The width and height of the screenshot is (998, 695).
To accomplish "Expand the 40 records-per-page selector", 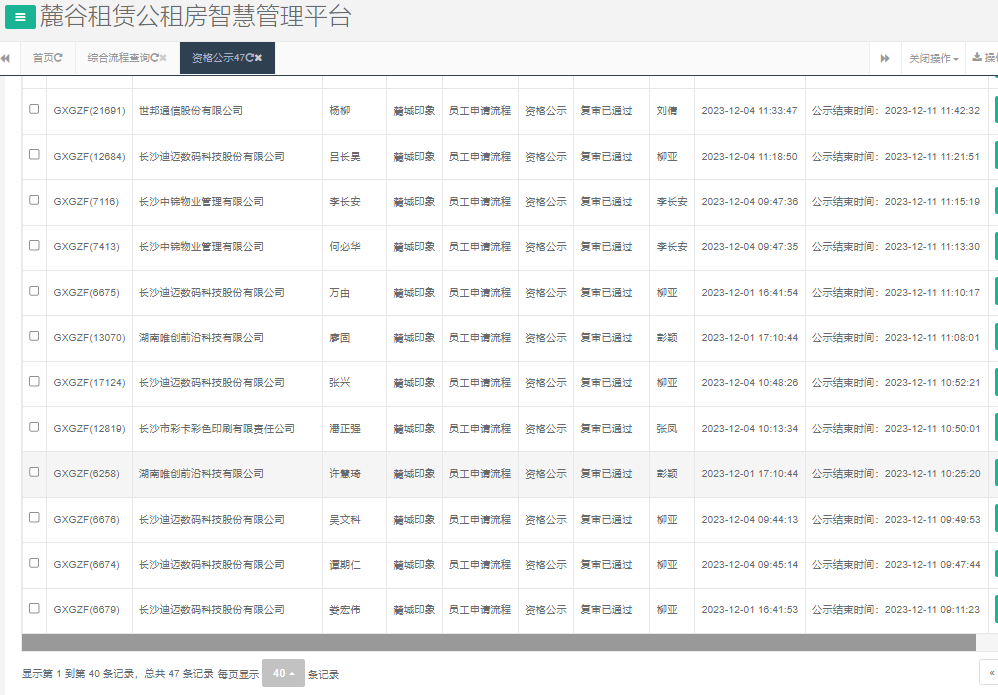I will 283,674.
